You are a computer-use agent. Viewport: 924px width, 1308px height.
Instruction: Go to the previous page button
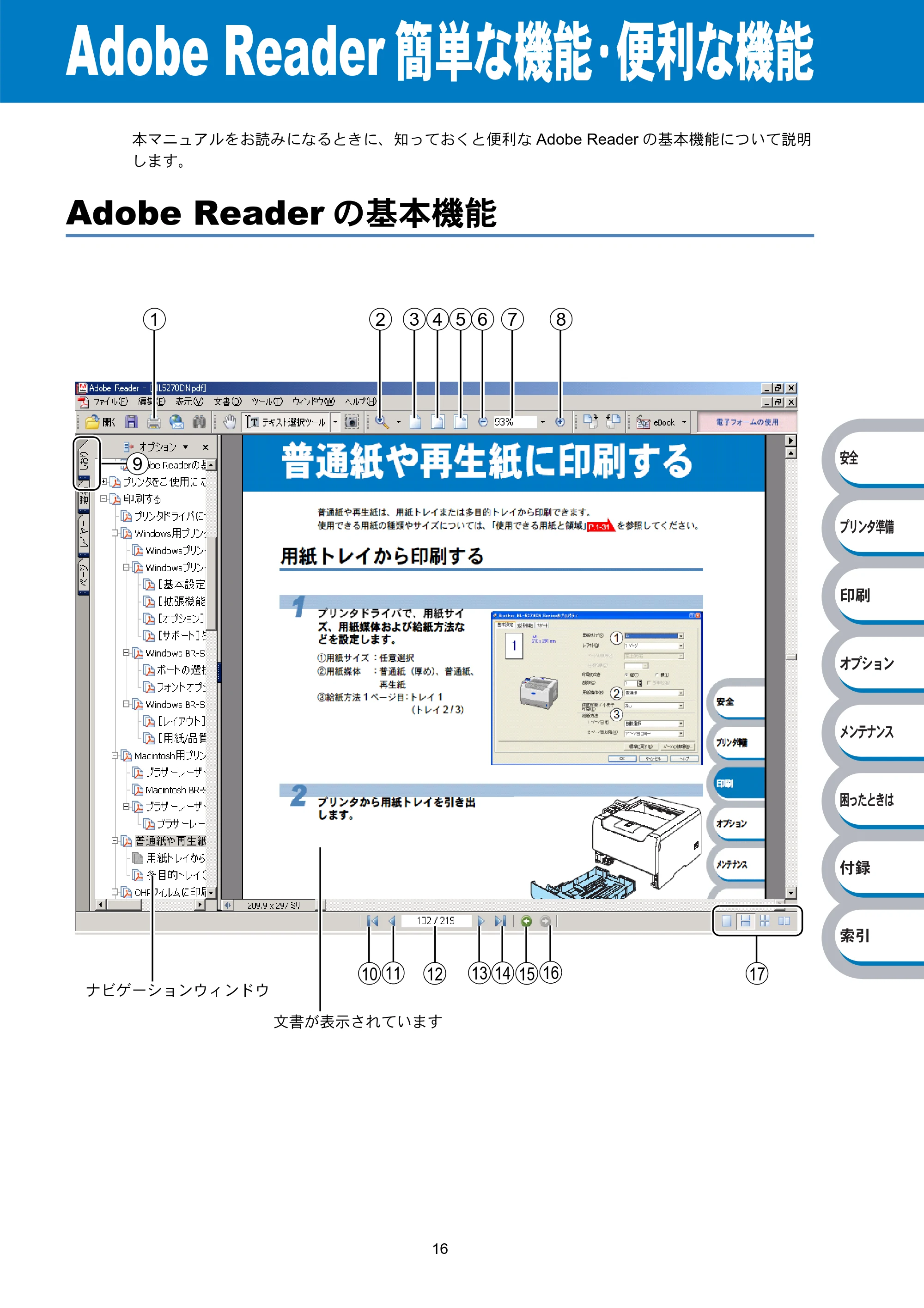pos(392,921)
